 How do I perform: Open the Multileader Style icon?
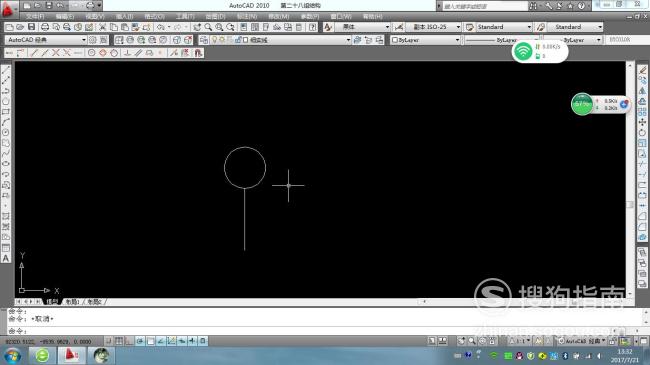pyautogui.click(x=541, y=27)
